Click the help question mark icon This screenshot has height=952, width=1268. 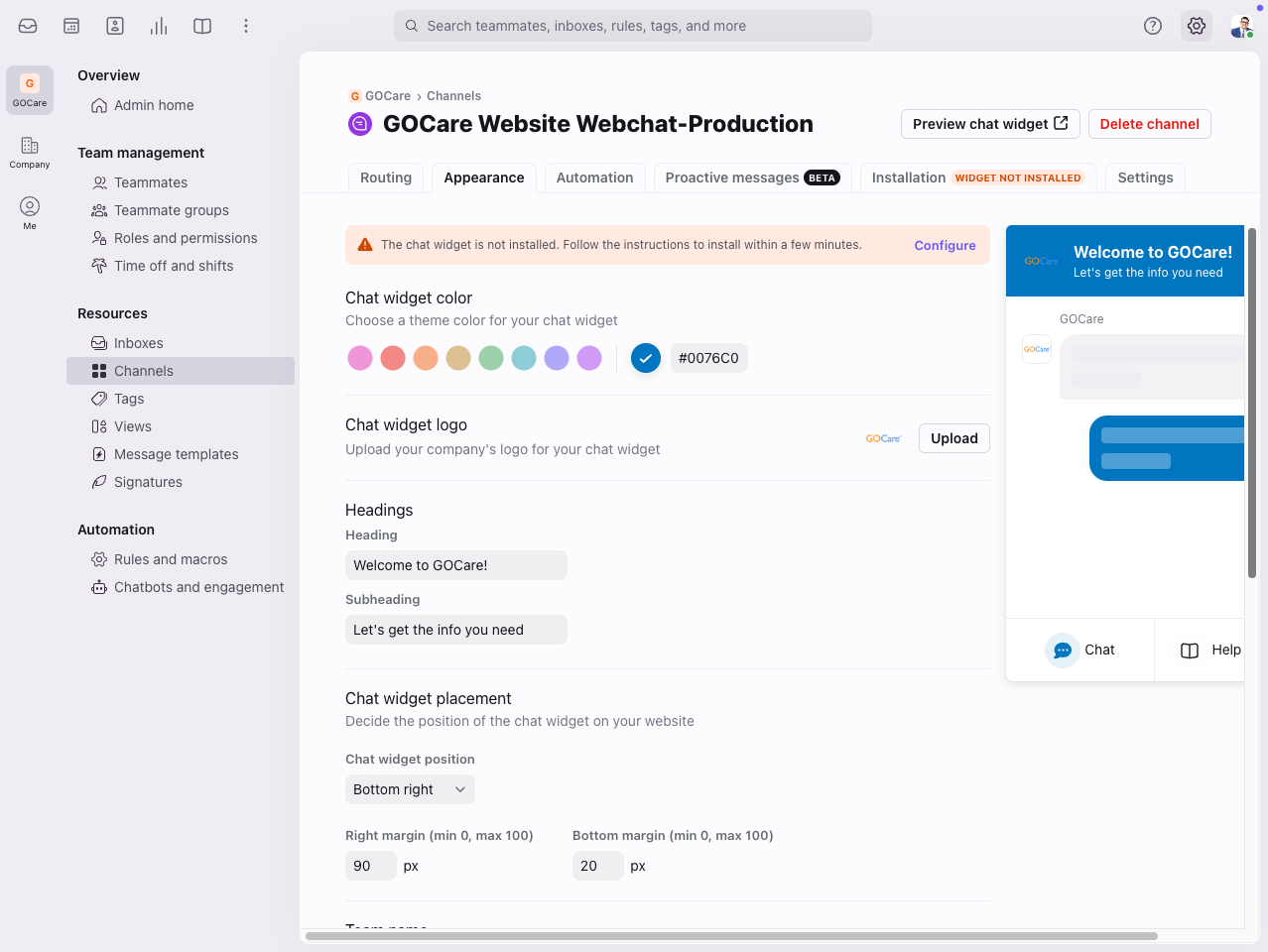point(1153,26)
